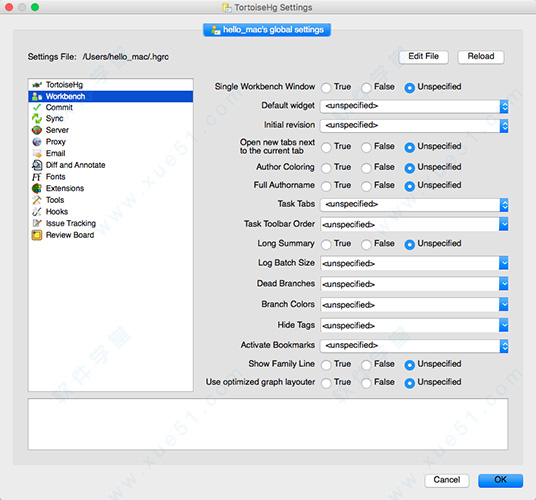This screenshot has height=500, width=536.
Task: Open the Task Tabs dropdown
Action: (x=414, y=205)
